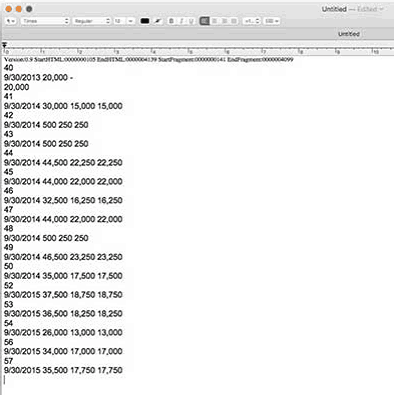Open the list bullets and numbering dropdown

pyautogui.click(x=272, y=21)
